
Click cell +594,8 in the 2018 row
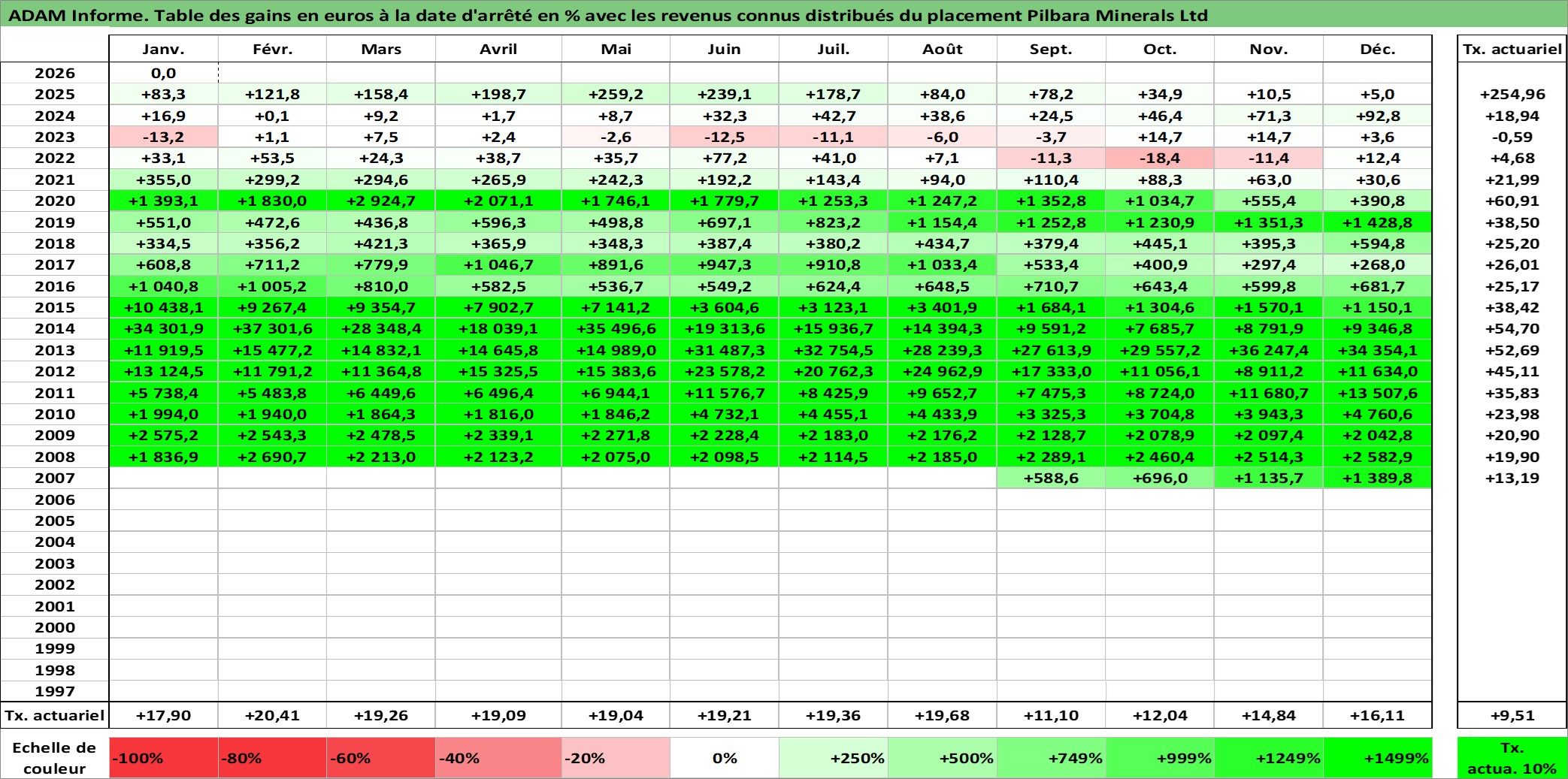pos(1378,243)
